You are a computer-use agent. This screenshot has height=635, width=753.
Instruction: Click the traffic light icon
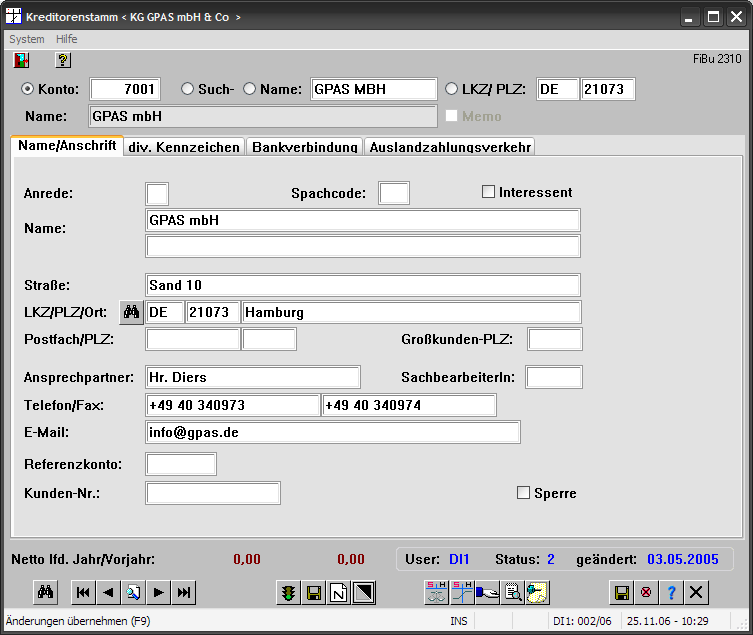pyautogui.click(x=288, y=593)
